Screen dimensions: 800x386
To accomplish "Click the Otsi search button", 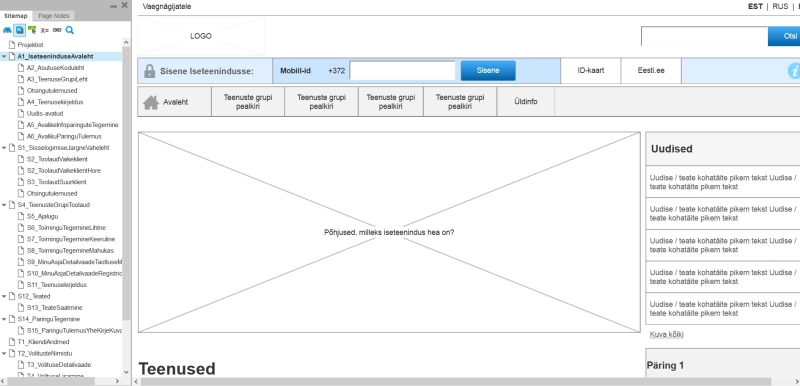I will click(784, 36).
